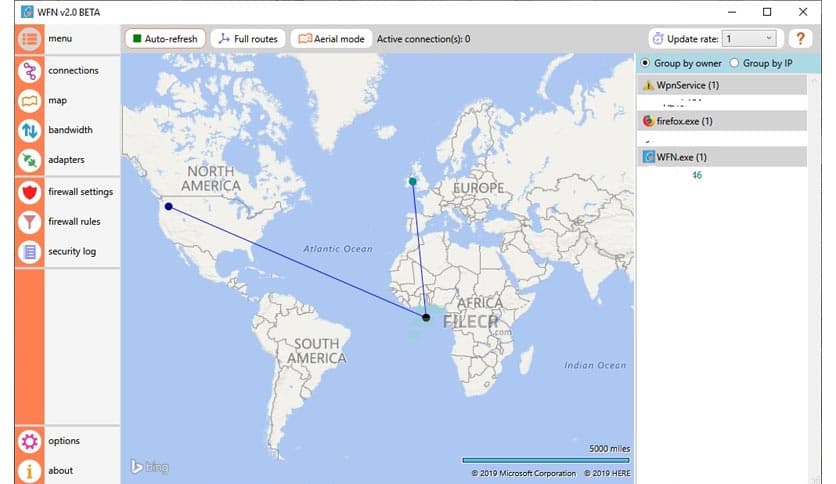Click the Active connection(s): 0 text
836x484 pixels.
coord(423,39)
